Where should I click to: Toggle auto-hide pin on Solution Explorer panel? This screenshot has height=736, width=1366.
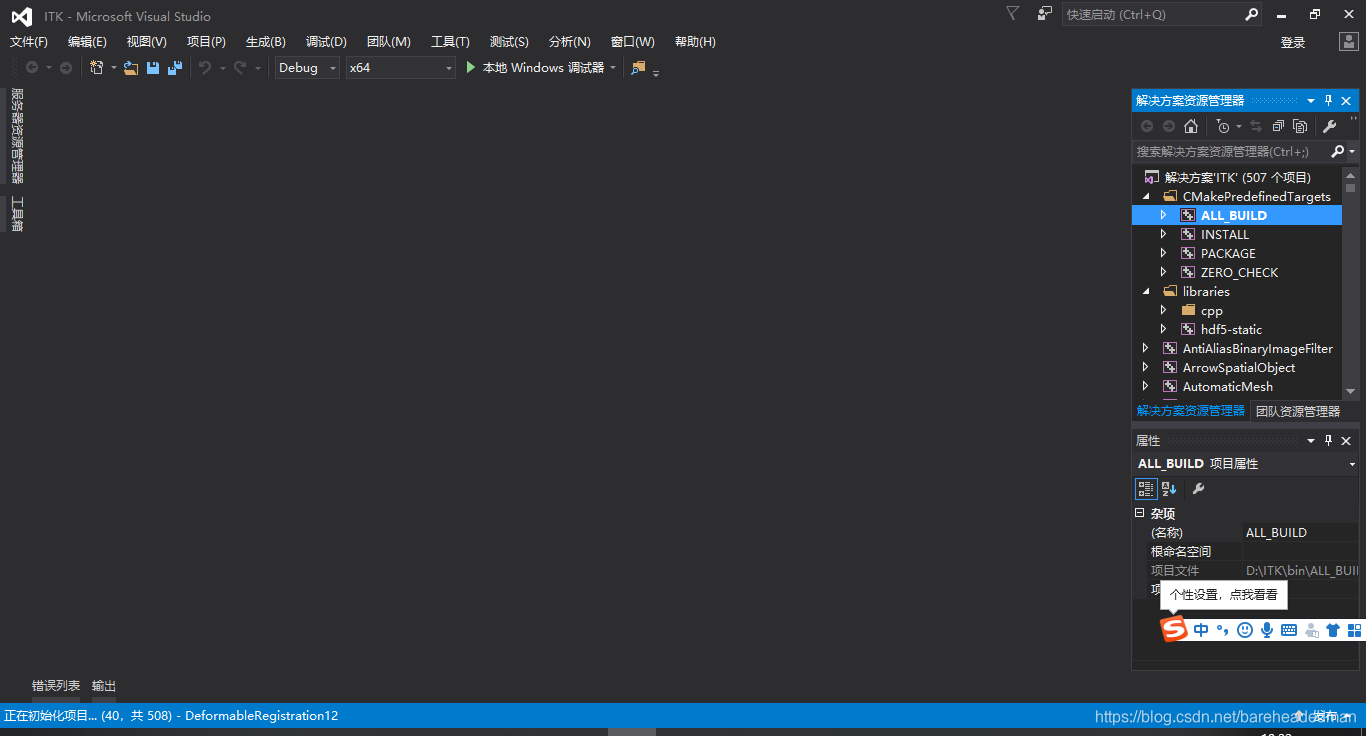pyautogui.click(x=1329, y=101)
